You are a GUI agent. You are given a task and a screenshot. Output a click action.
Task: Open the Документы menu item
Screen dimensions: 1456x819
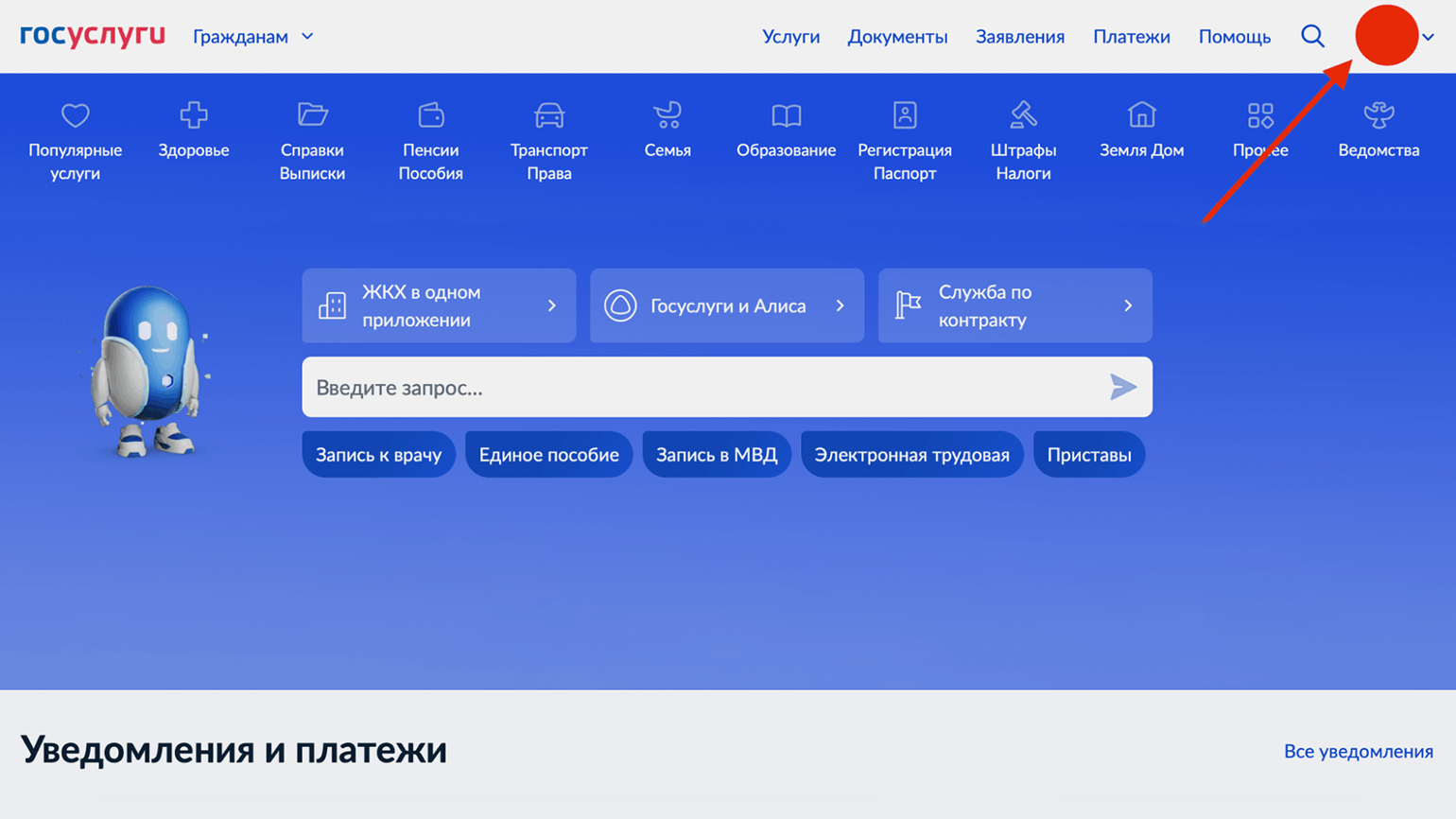pyautogui.click(x=897, y=37)
